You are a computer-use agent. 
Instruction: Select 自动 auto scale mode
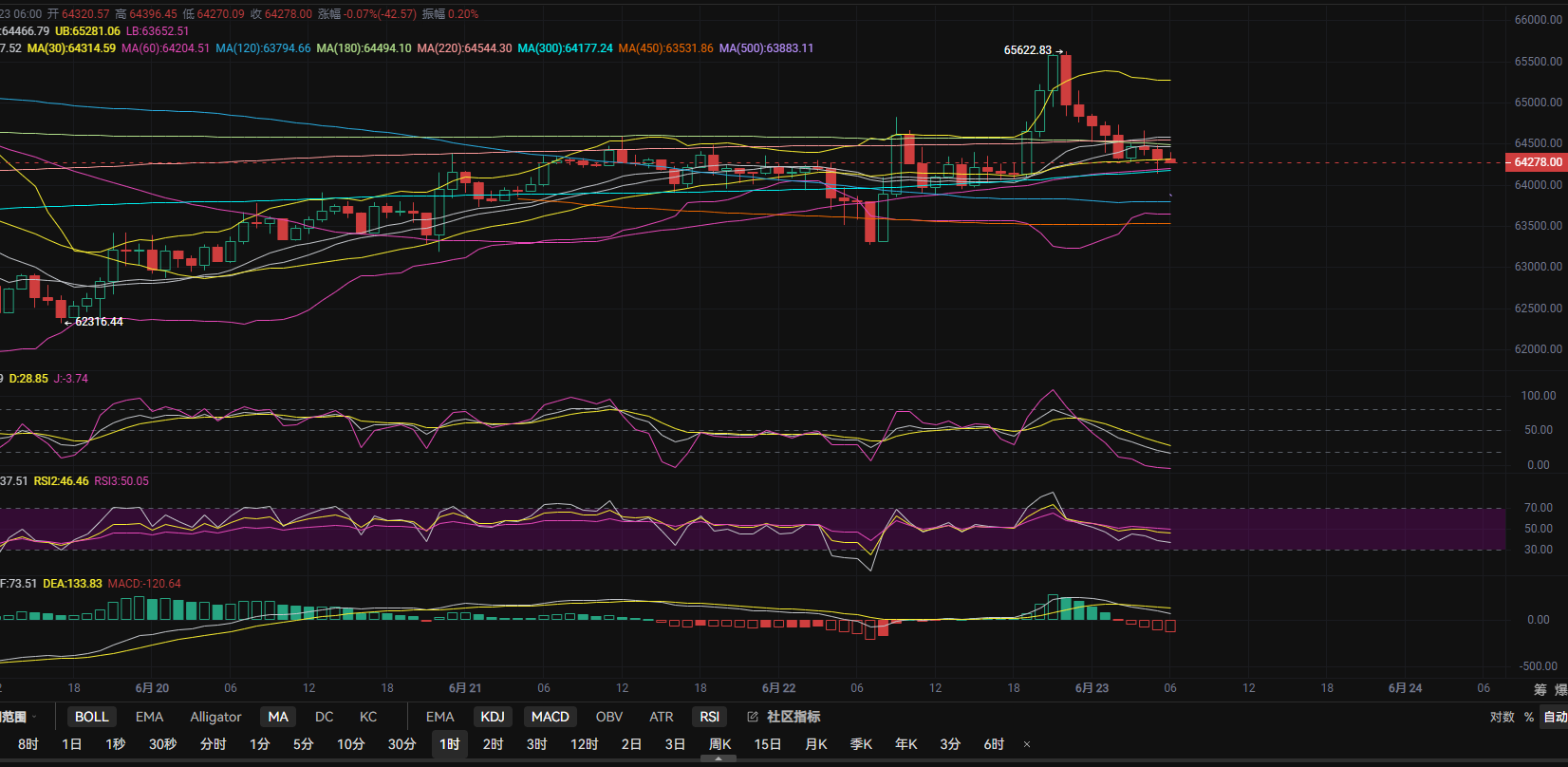[x=1555, y=717]
